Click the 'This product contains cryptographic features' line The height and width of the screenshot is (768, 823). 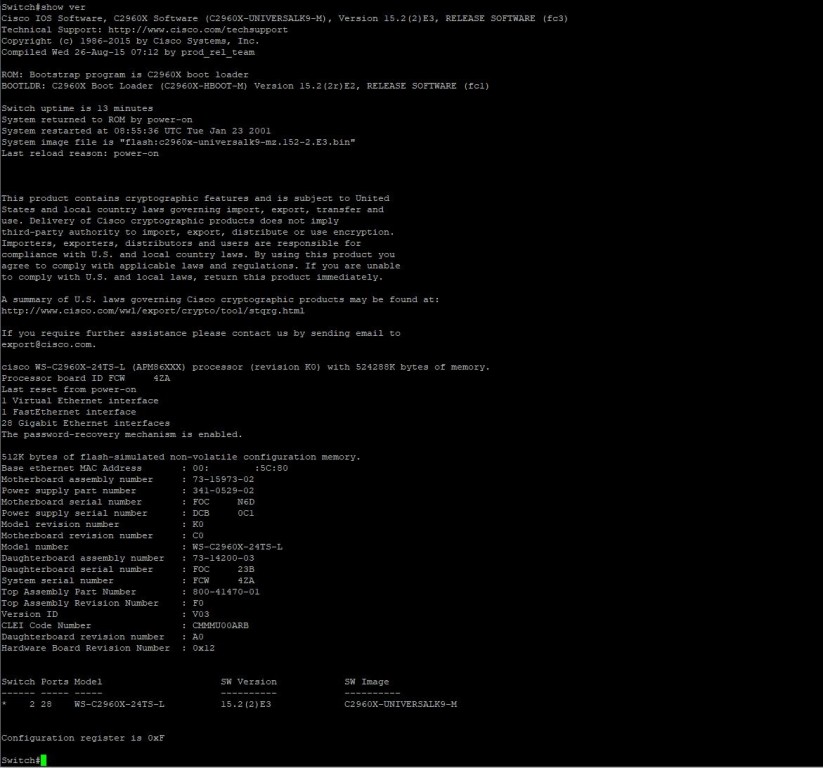pyautogui.click(x=195, y=198)
